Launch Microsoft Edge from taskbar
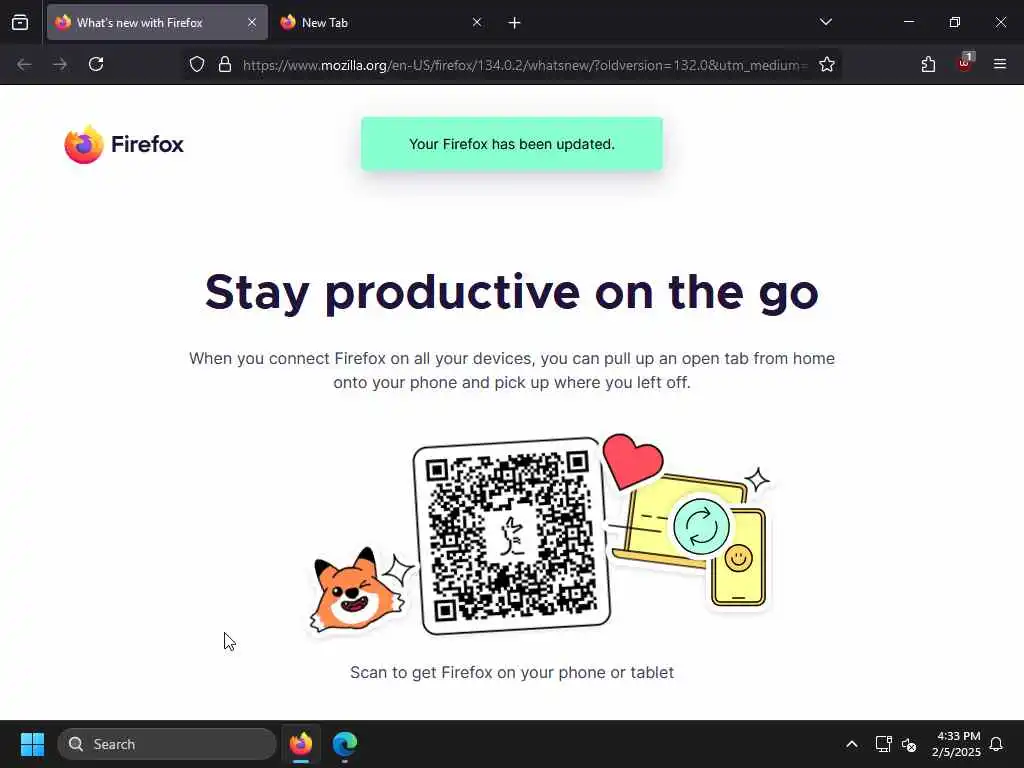This screenshot has width=1024, height=768. tap(345, 744)
